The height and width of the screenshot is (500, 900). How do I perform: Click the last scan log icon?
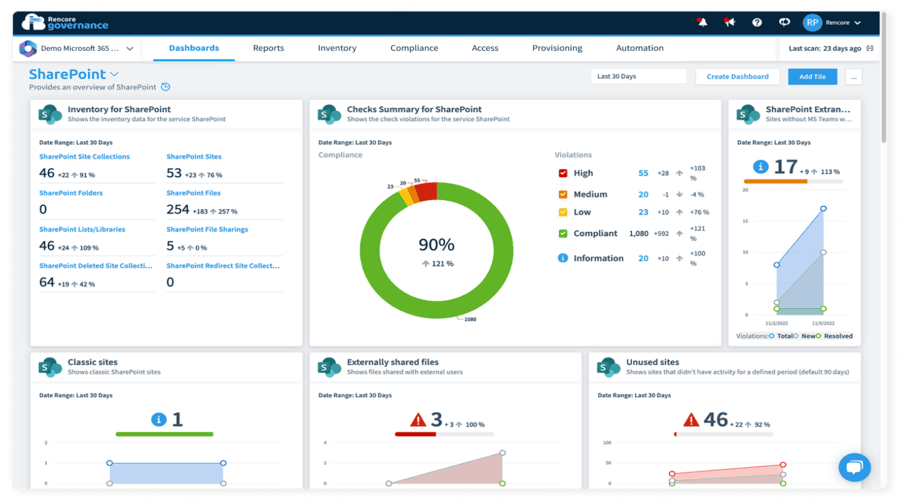click(870, 48)
